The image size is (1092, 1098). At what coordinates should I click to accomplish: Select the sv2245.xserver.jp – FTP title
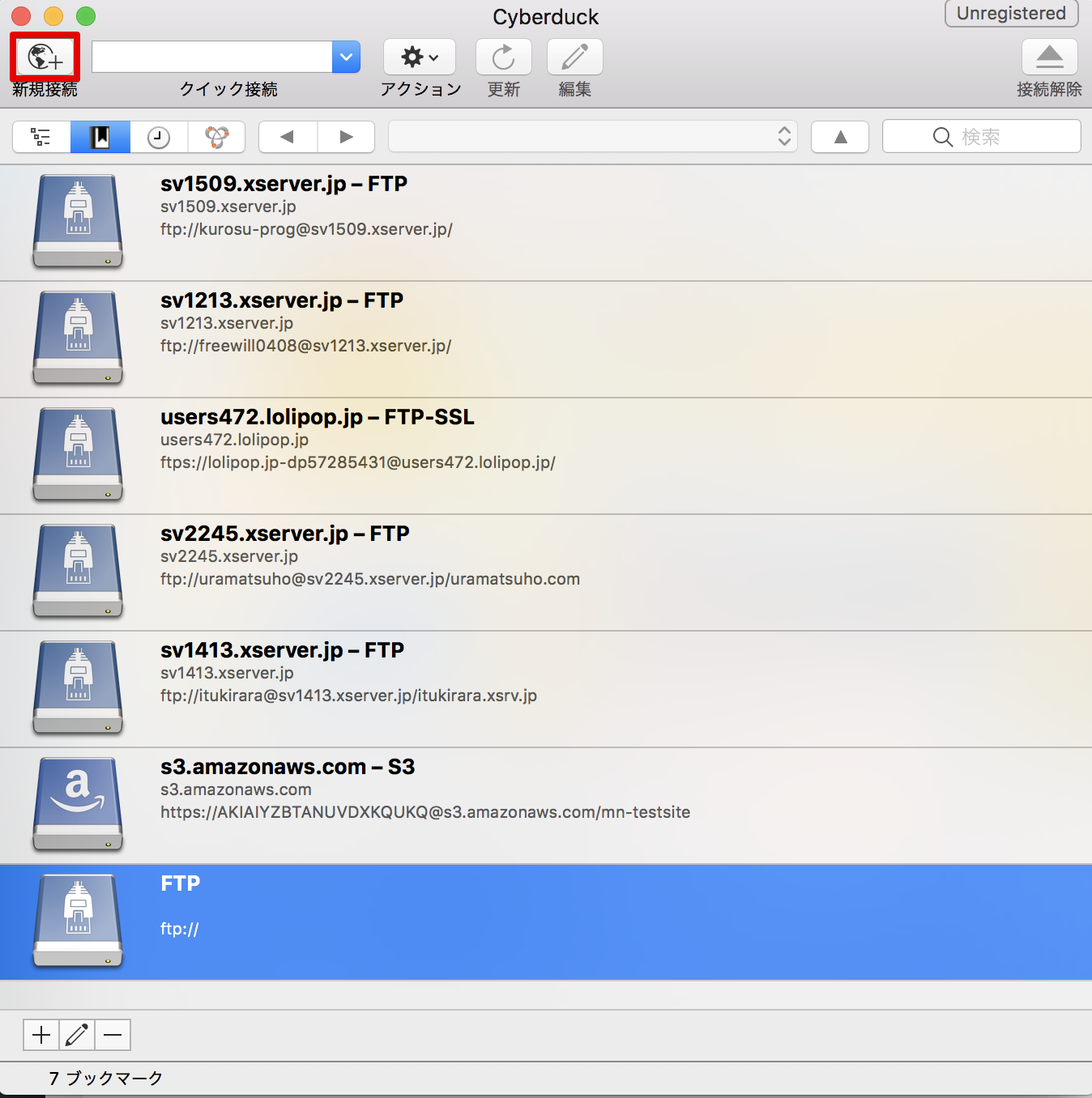point(285,534)
